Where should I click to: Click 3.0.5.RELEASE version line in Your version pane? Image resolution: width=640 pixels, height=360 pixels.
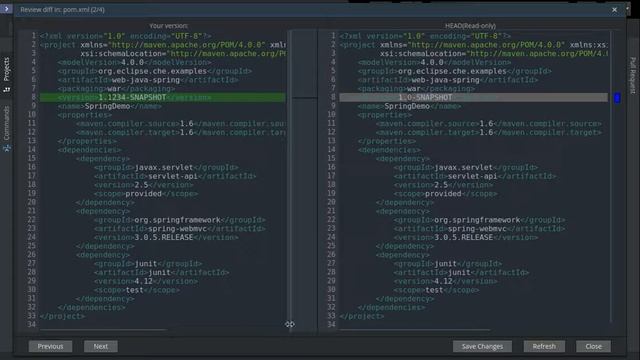[166, 238]
